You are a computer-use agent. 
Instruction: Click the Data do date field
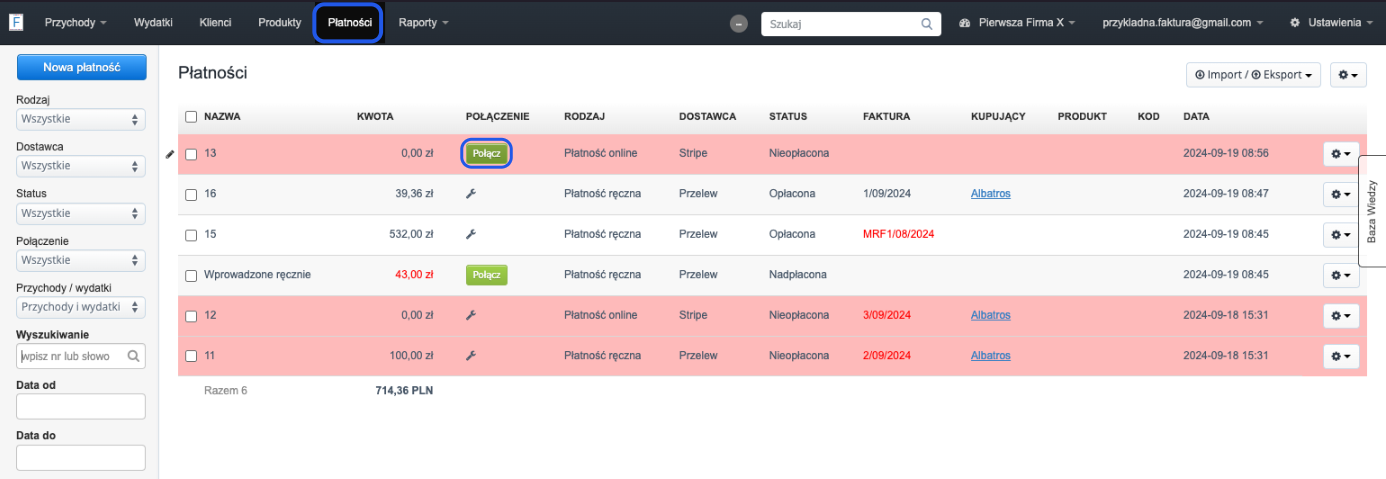point(81,457)
